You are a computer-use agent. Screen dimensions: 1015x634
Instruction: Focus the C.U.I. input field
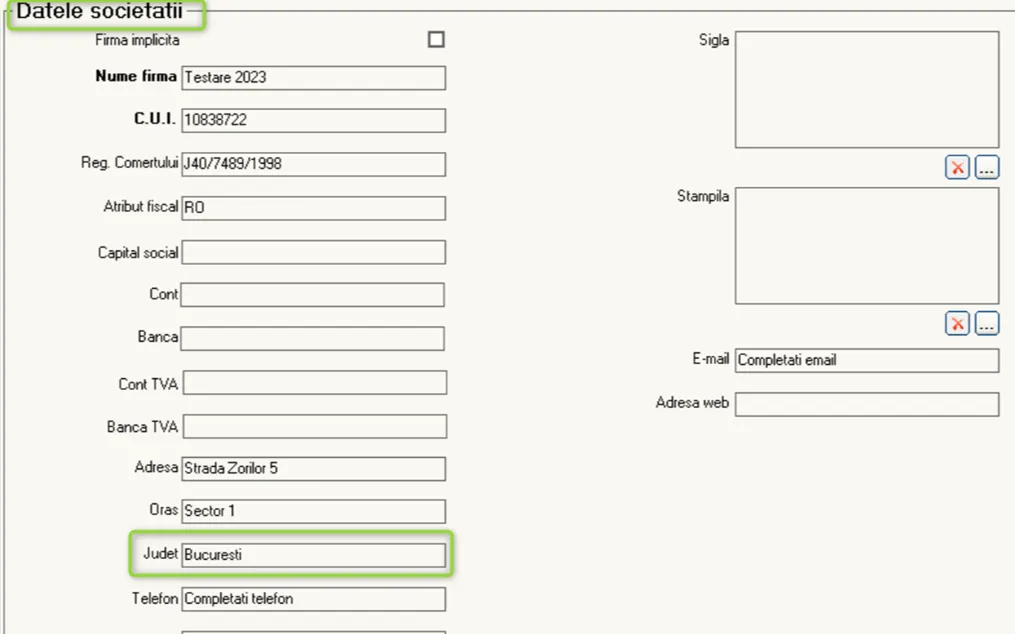click(x=313, y=120)
